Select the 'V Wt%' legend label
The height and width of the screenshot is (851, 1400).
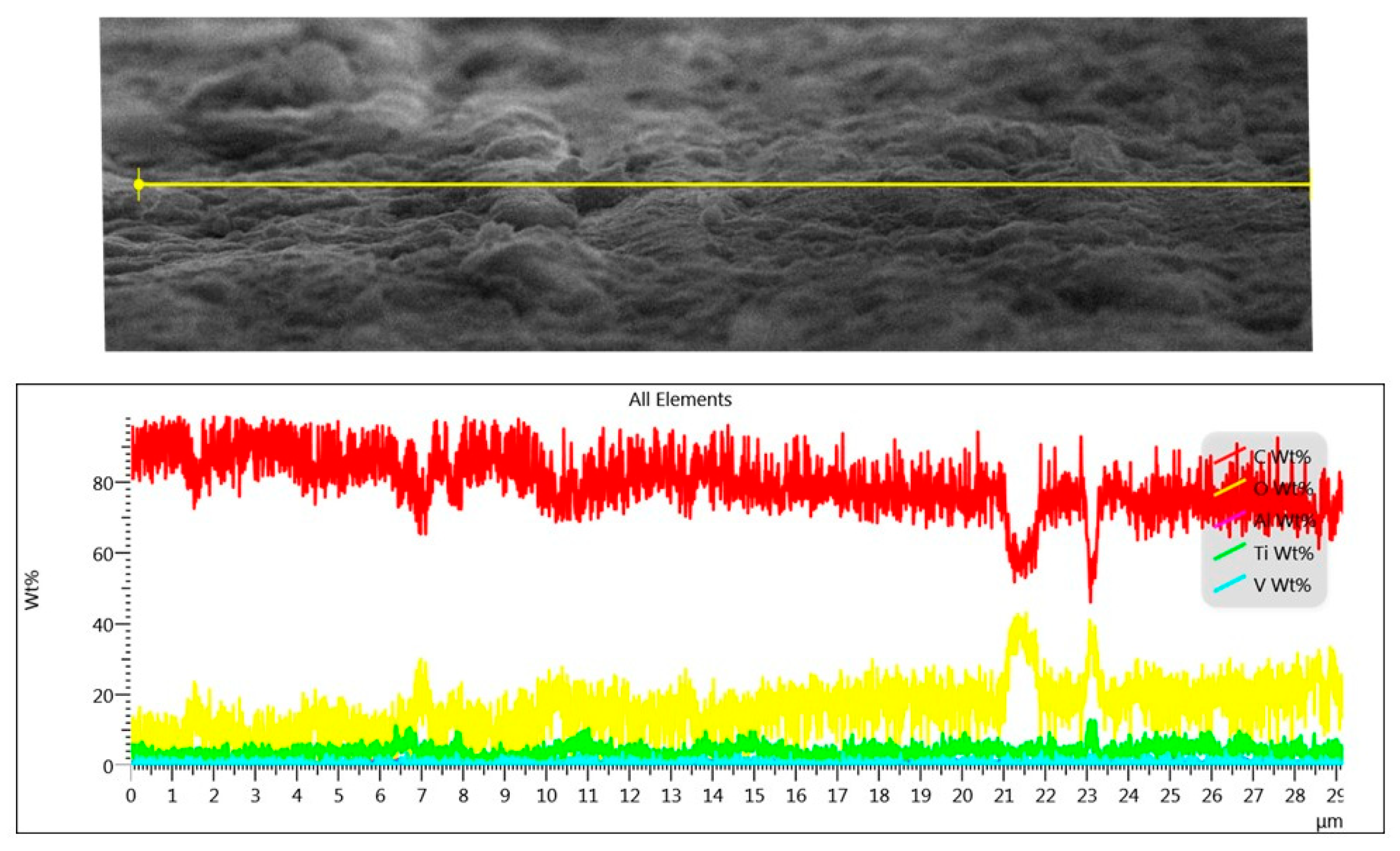(1282, 585)
